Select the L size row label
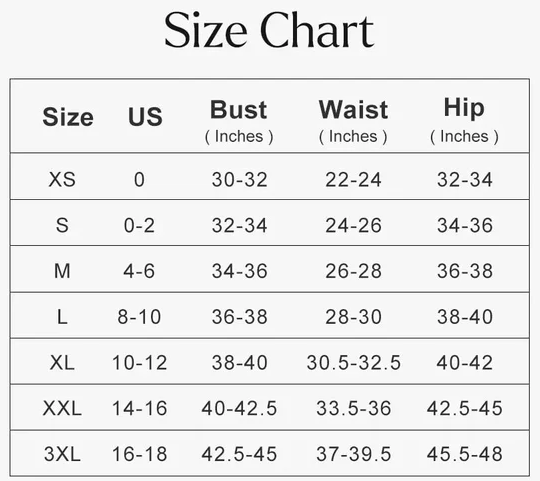The width and height of the screenshot is (540, 481). (62, 317)
